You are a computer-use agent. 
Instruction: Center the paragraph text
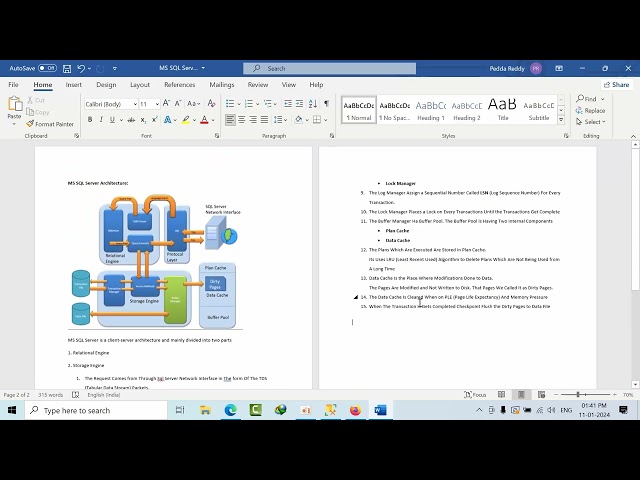(242, 120)
